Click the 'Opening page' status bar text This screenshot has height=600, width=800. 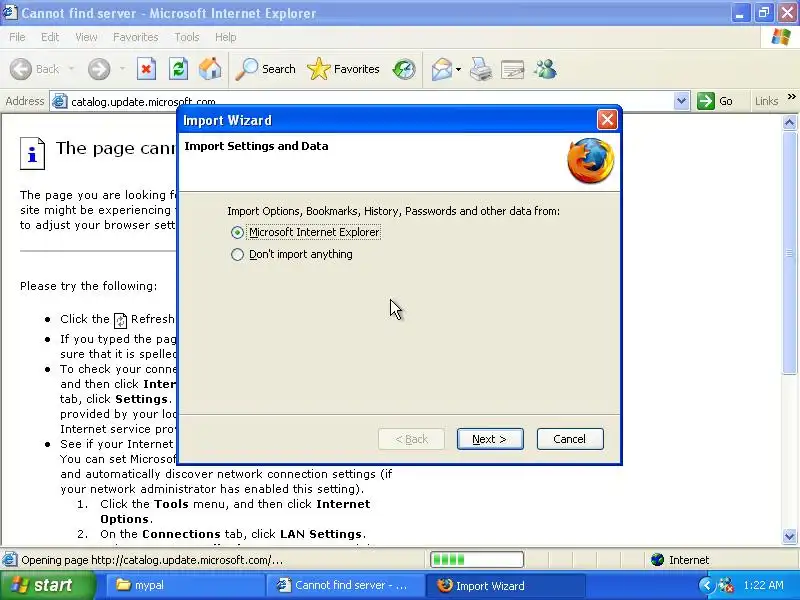pos(152,560)
